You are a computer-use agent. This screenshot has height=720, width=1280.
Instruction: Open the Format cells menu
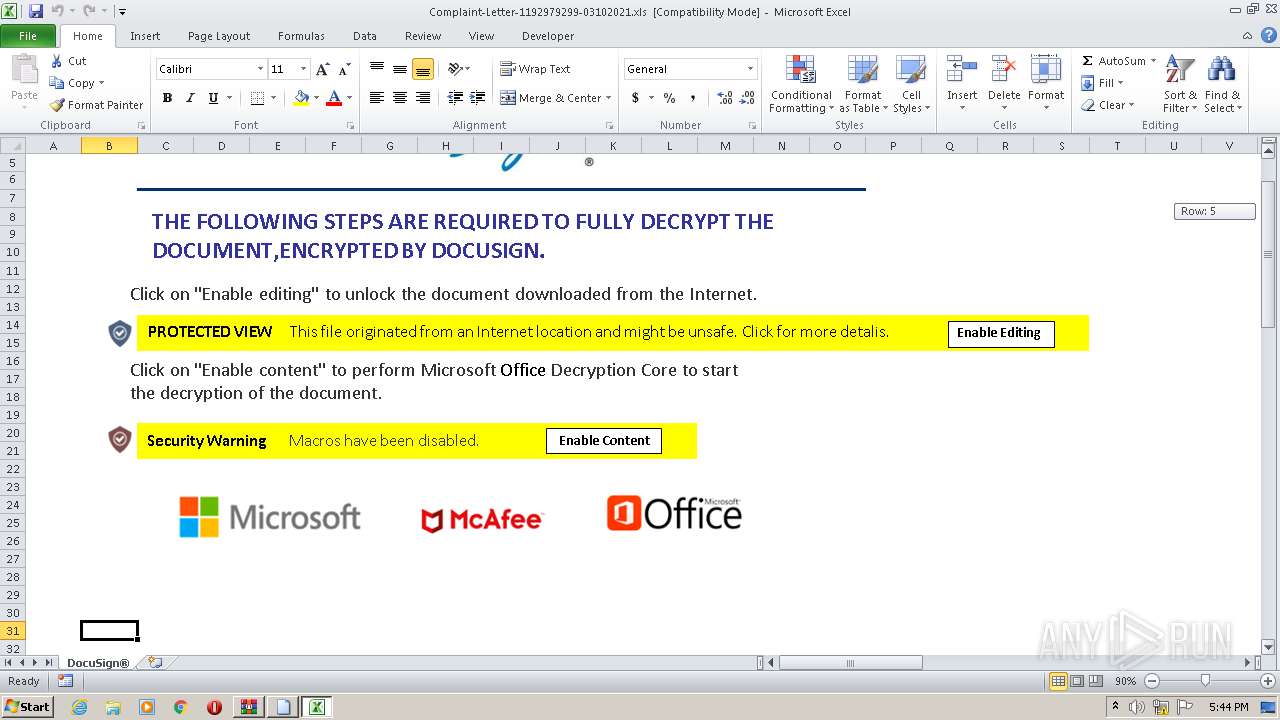tap(1046, 84)
